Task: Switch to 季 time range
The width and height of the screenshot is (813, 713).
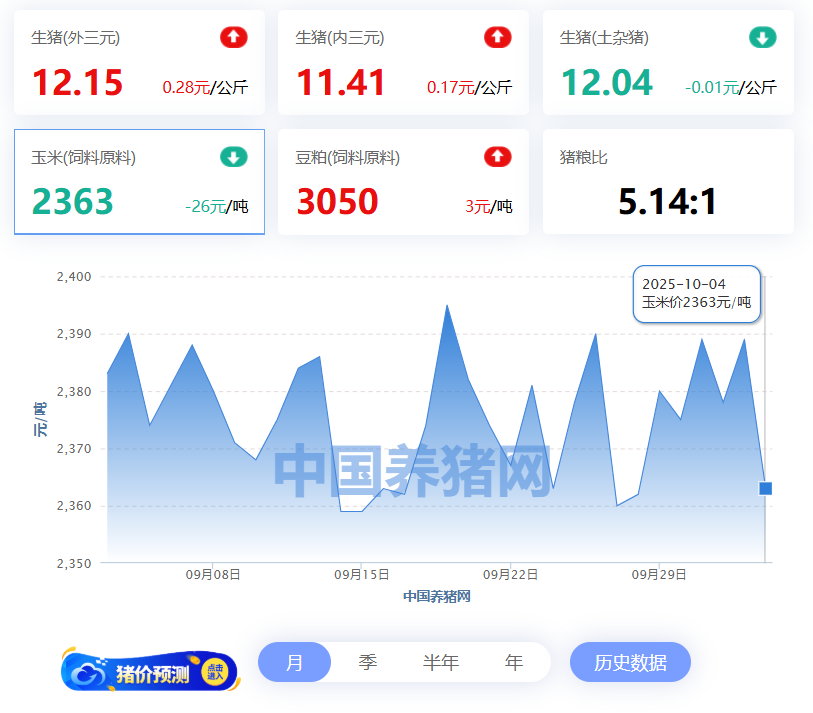Action: [368, 662]
